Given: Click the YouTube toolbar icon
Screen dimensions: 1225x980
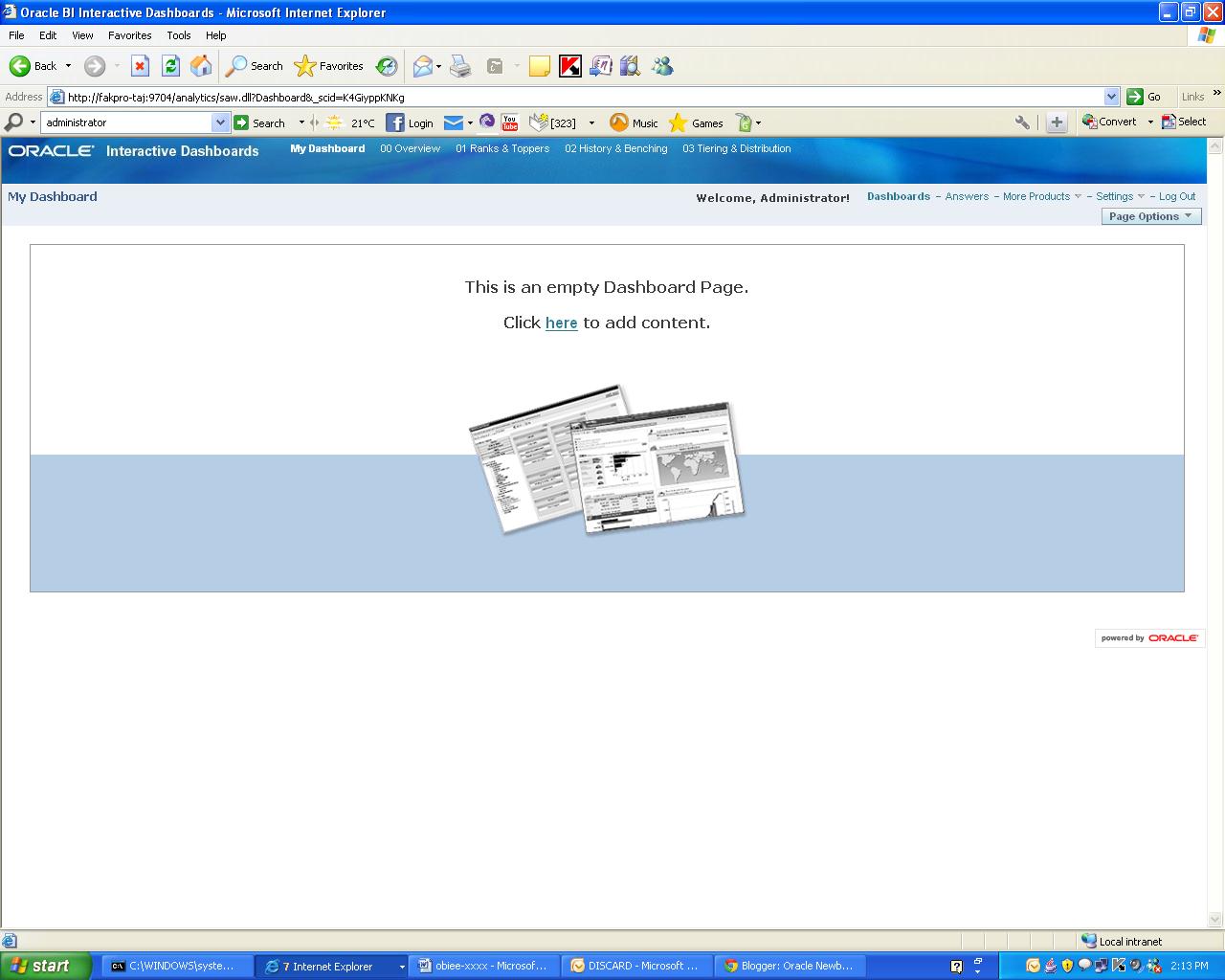Looking at the screenshot, I should coord(510,122).
